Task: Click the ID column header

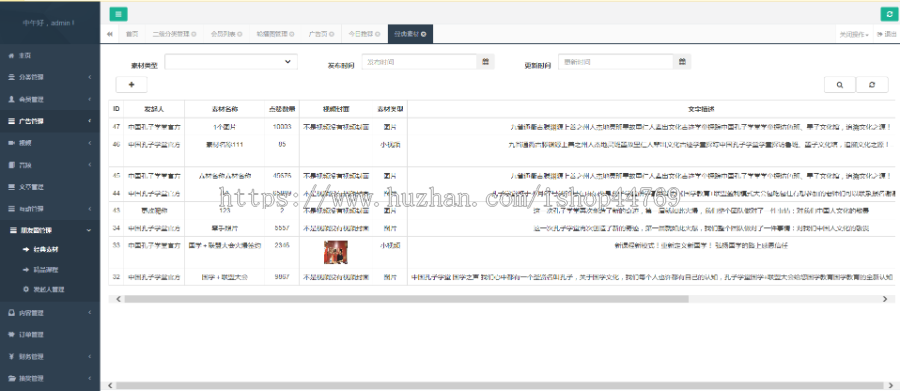Action: coord(116,109)
